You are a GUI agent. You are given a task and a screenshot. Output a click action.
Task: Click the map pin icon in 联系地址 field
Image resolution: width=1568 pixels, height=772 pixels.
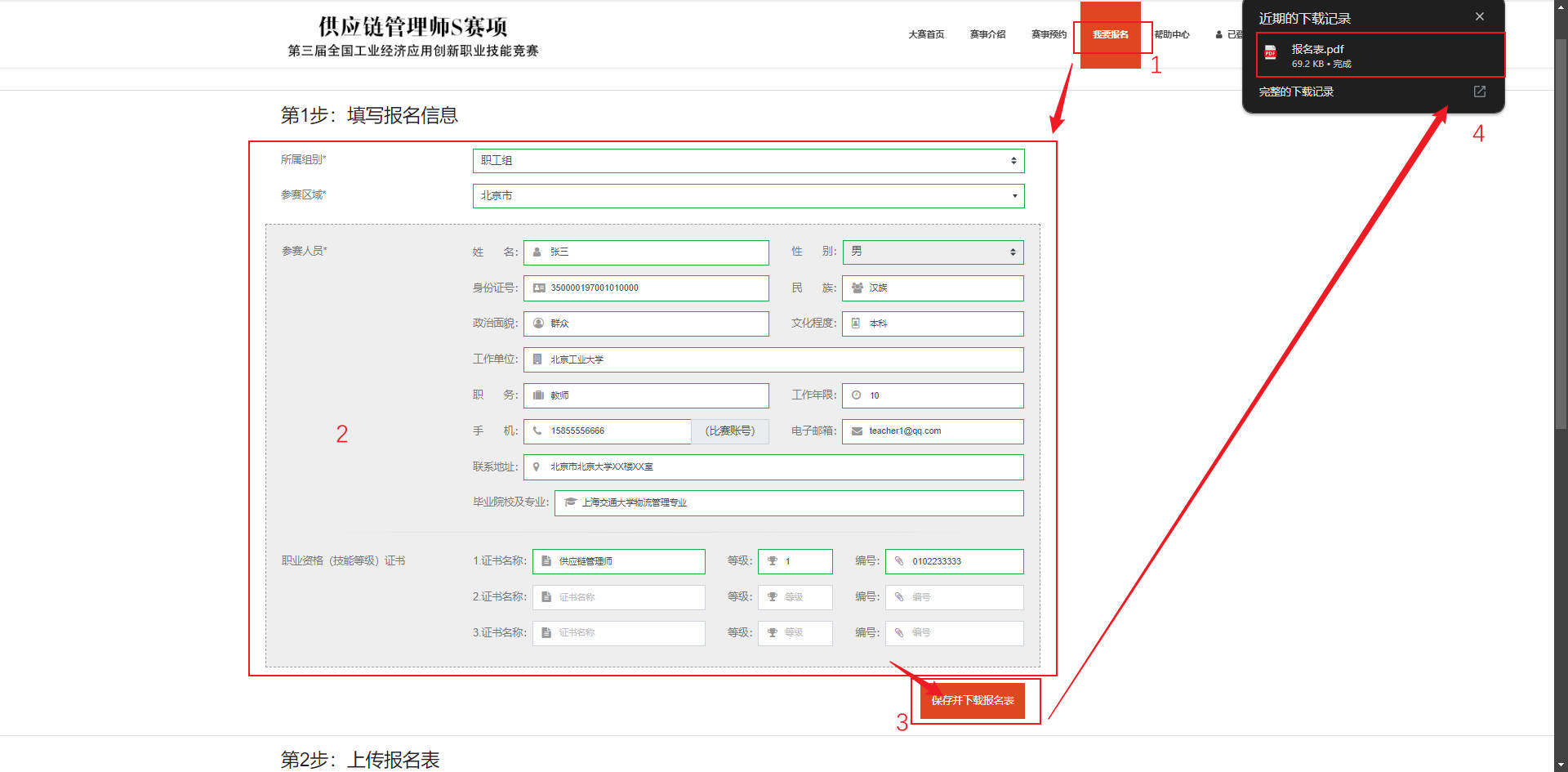click(x=537, y=467)
